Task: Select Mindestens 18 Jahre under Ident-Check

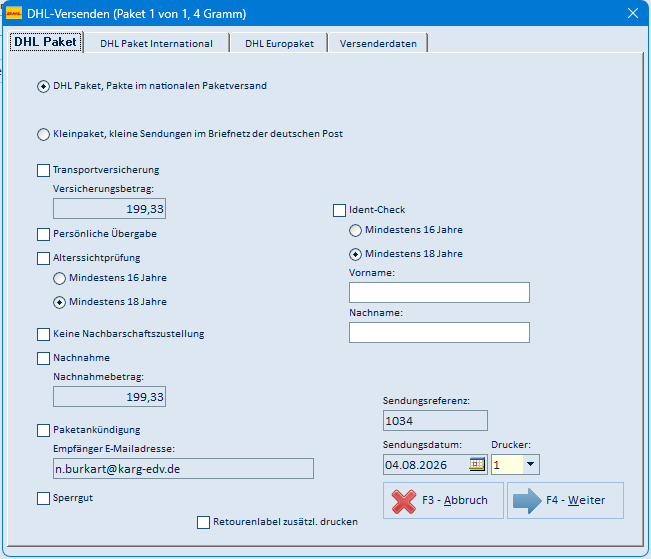Action: click(355, 254)
